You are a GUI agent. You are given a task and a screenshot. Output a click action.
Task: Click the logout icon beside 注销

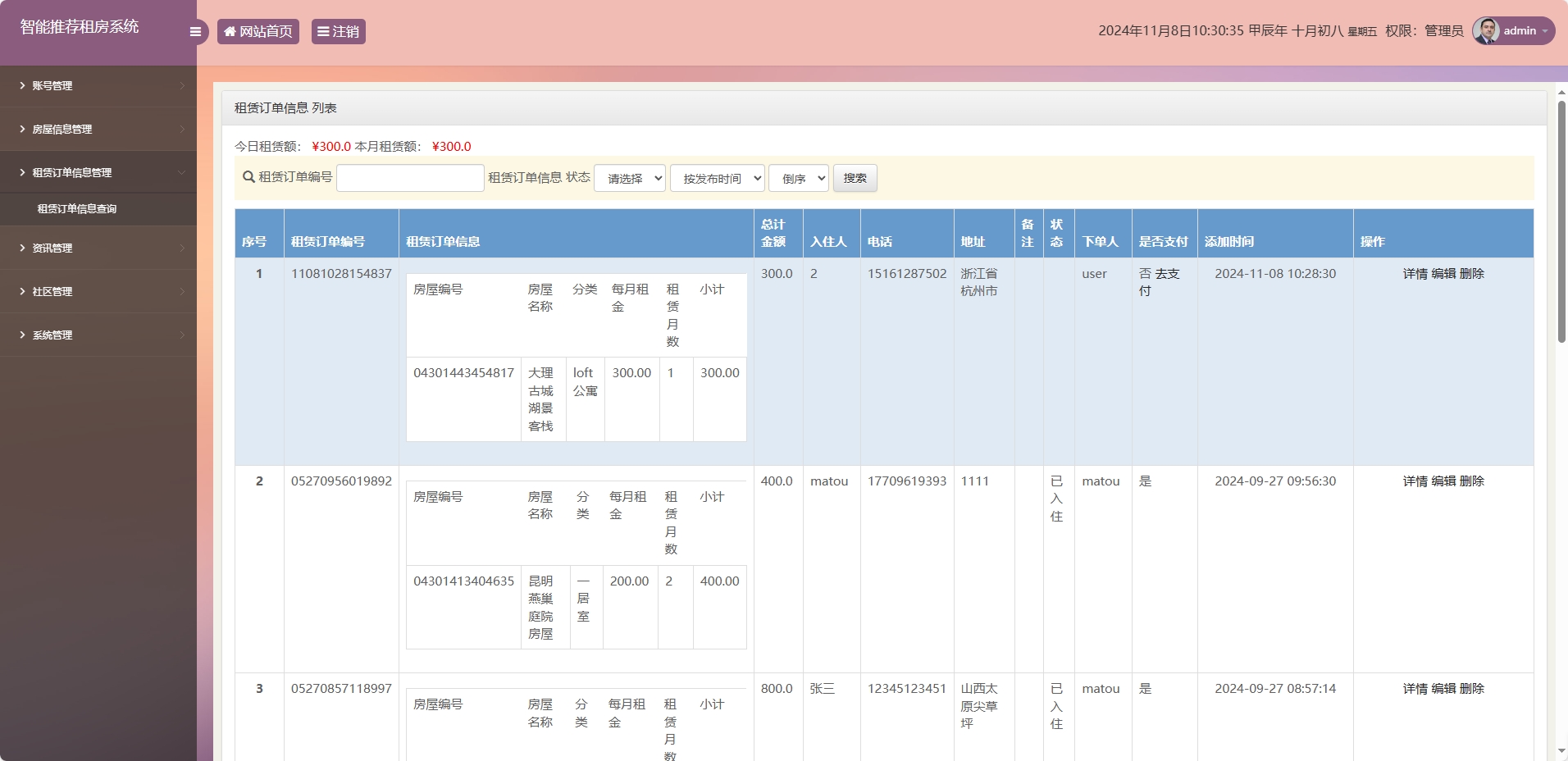point(321,31)
